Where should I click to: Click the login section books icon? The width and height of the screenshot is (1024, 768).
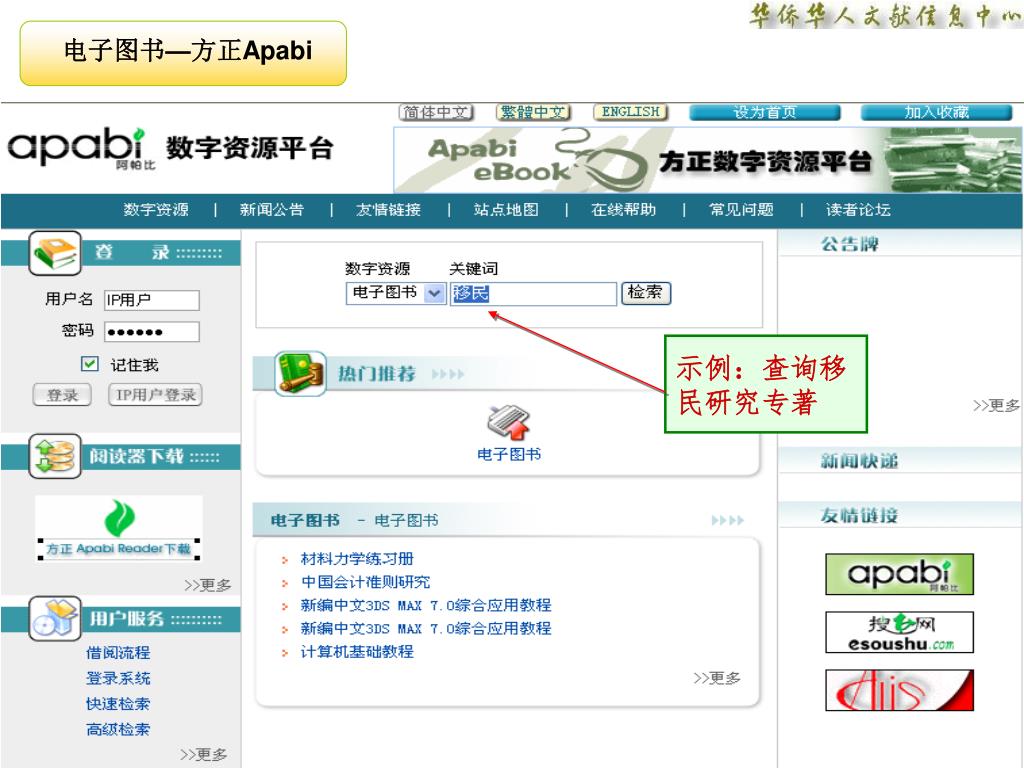(55, 253)
